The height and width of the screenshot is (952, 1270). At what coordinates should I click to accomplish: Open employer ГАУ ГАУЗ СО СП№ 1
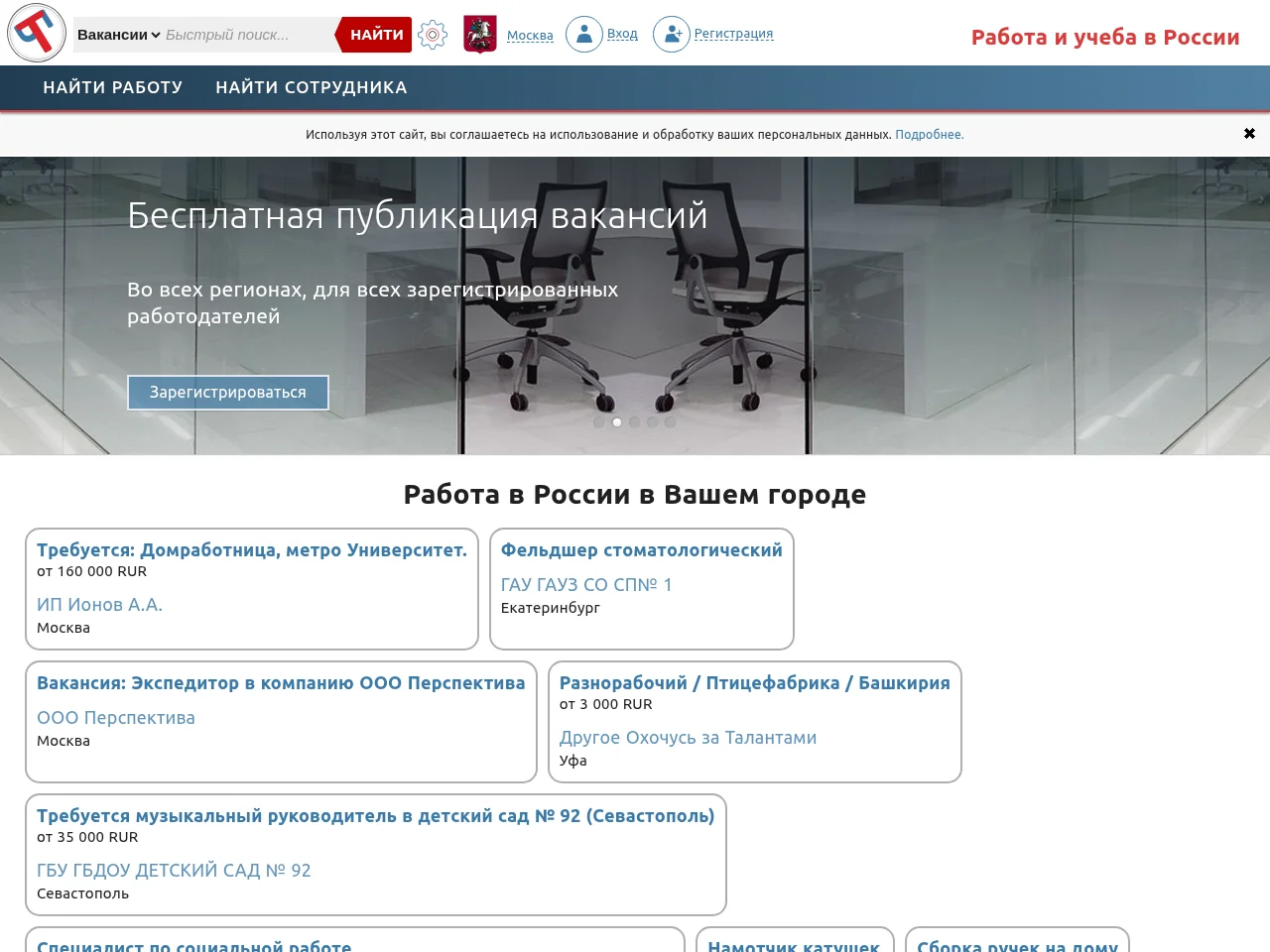[586, 585]
